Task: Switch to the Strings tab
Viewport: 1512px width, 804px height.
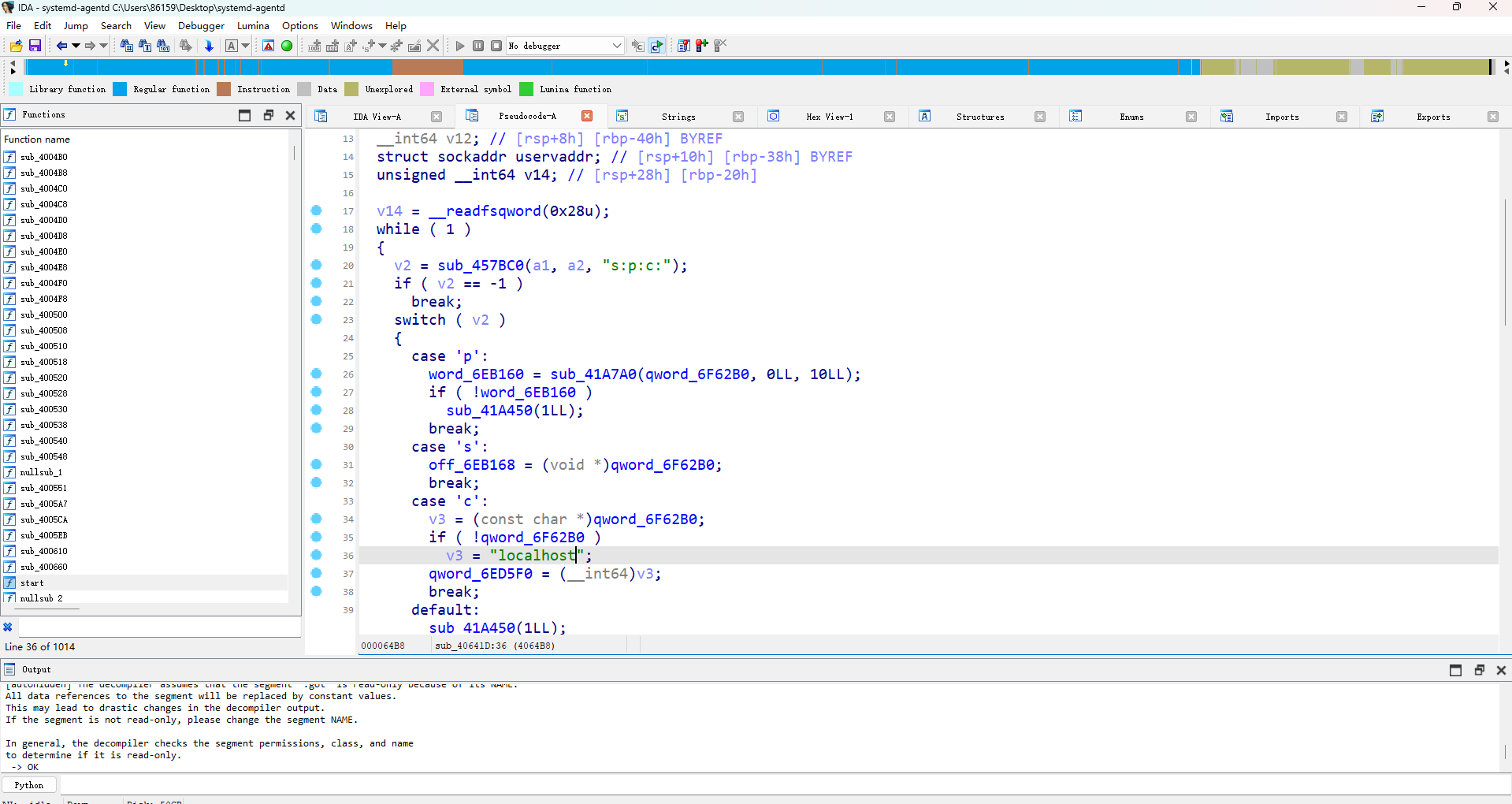Action: (678, 117)
